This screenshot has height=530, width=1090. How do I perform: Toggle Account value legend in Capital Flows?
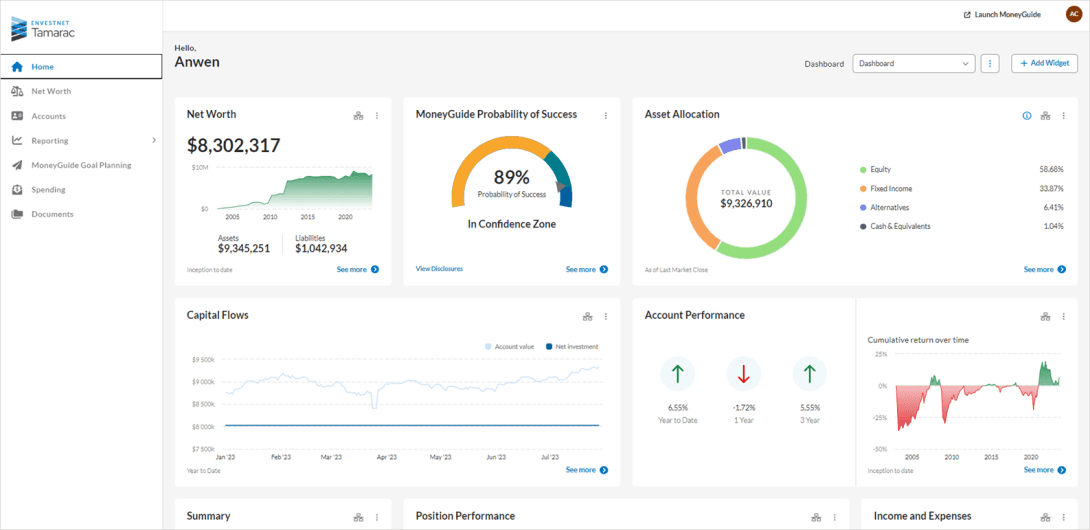pyautogui.click(x=509, y=347)
